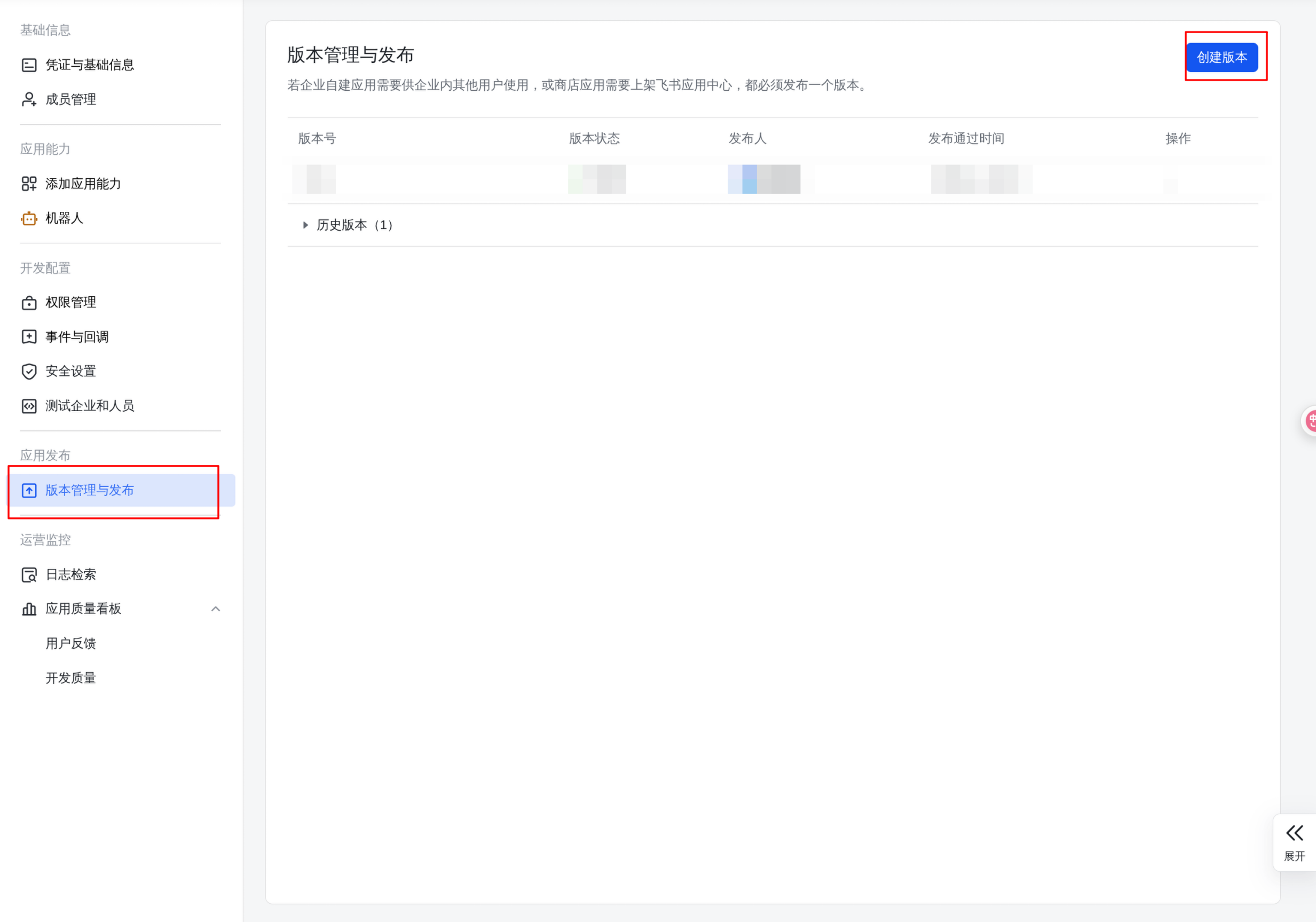Image resolution: width=1316 pixels, height=922 pixels.
Task: Click the orange 机器人 robot icon
Action: [x=29, y=219]
